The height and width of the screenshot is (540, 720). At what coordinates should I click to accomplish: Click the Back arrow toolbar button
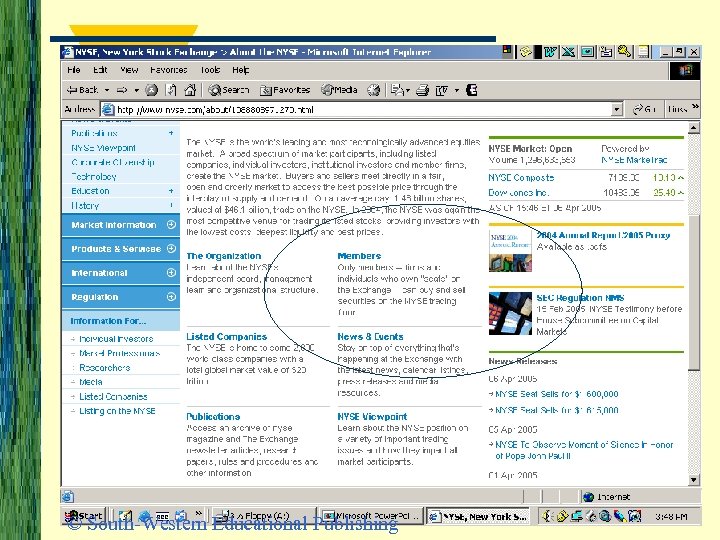click(x=82, y=90)
